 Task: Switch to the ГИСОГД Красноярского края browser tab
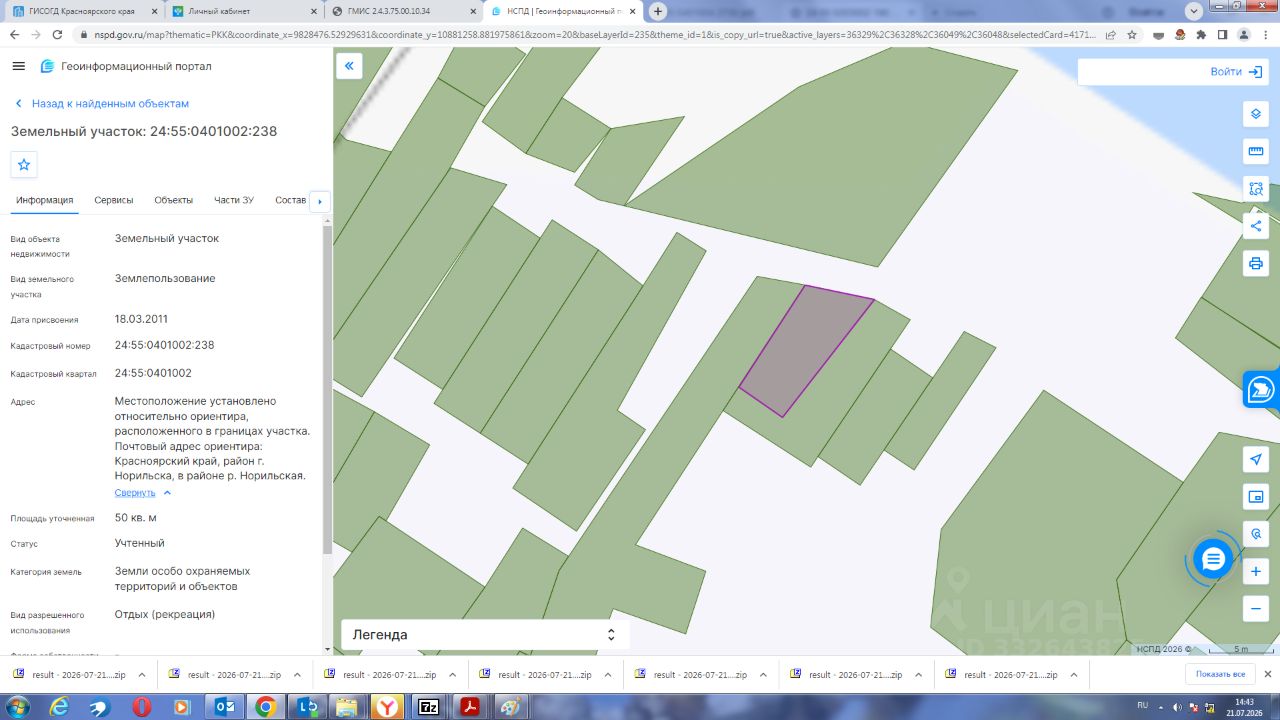click(82, 11)
